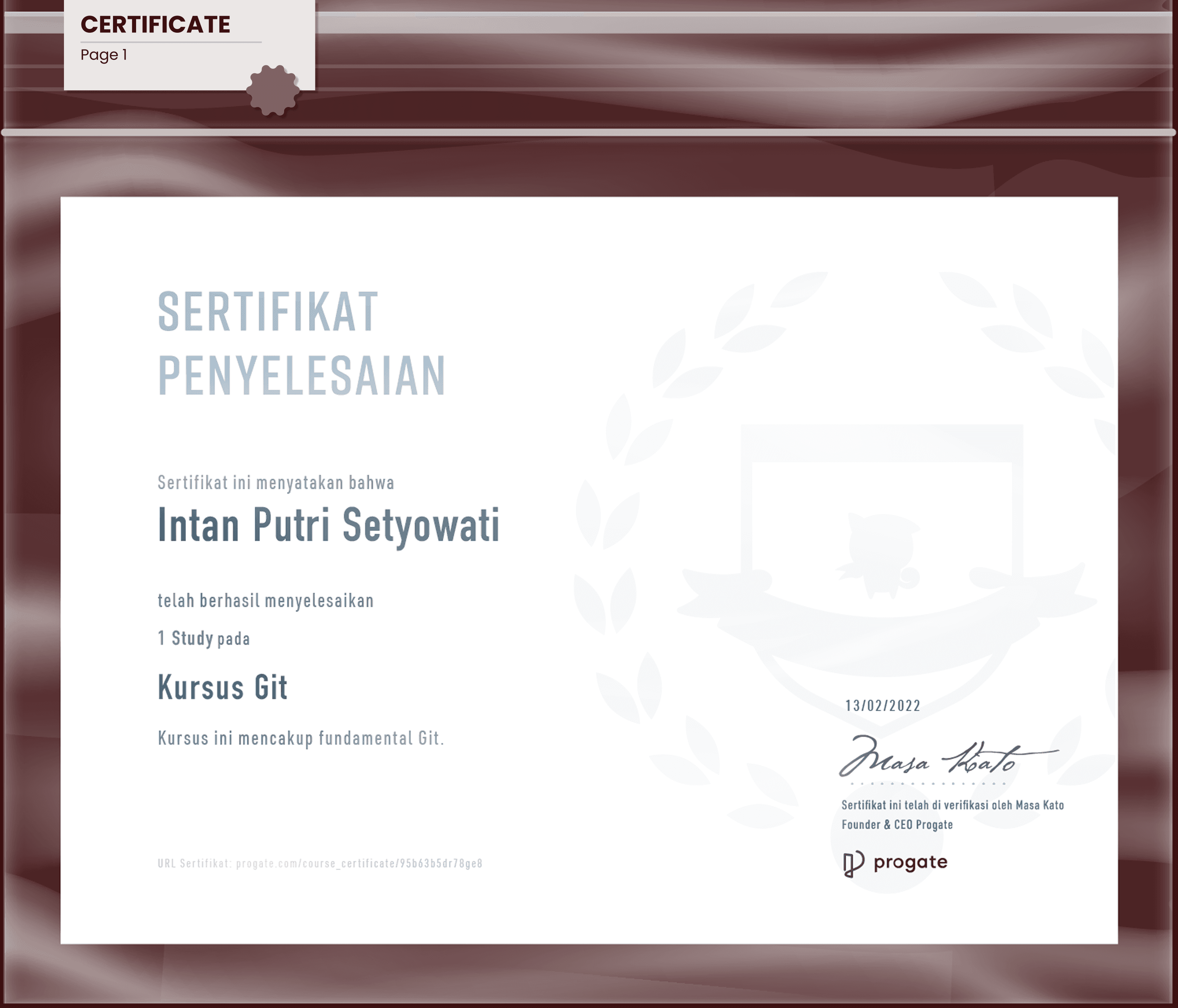Screen dimensions: 1178x1008
Task: Click the telah berhasil menyelesaikan text
Action: coord(265,601)
